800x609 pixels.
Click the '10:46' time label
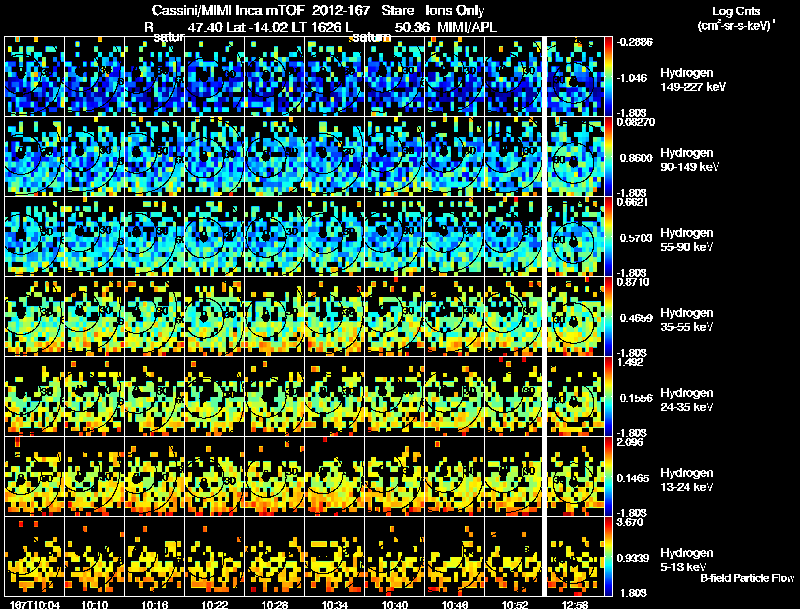pos(455,604)
